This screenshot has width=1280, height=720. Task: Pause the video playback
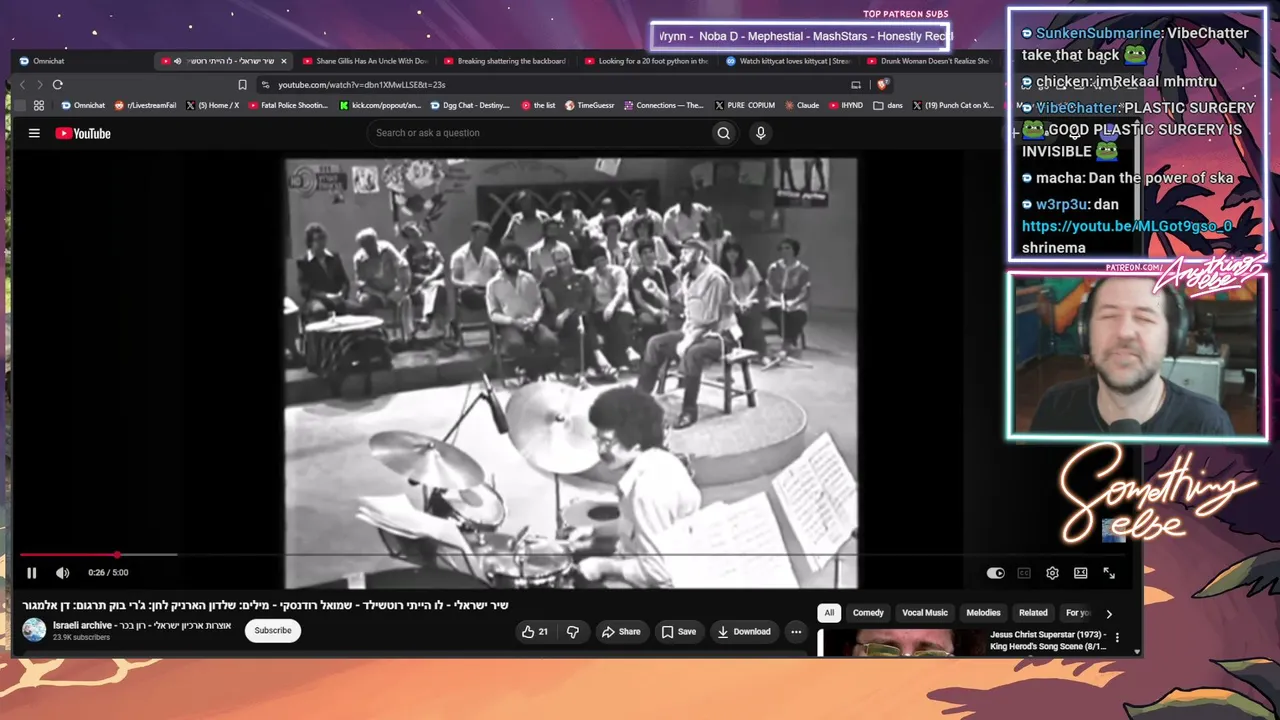click(32, 573)
